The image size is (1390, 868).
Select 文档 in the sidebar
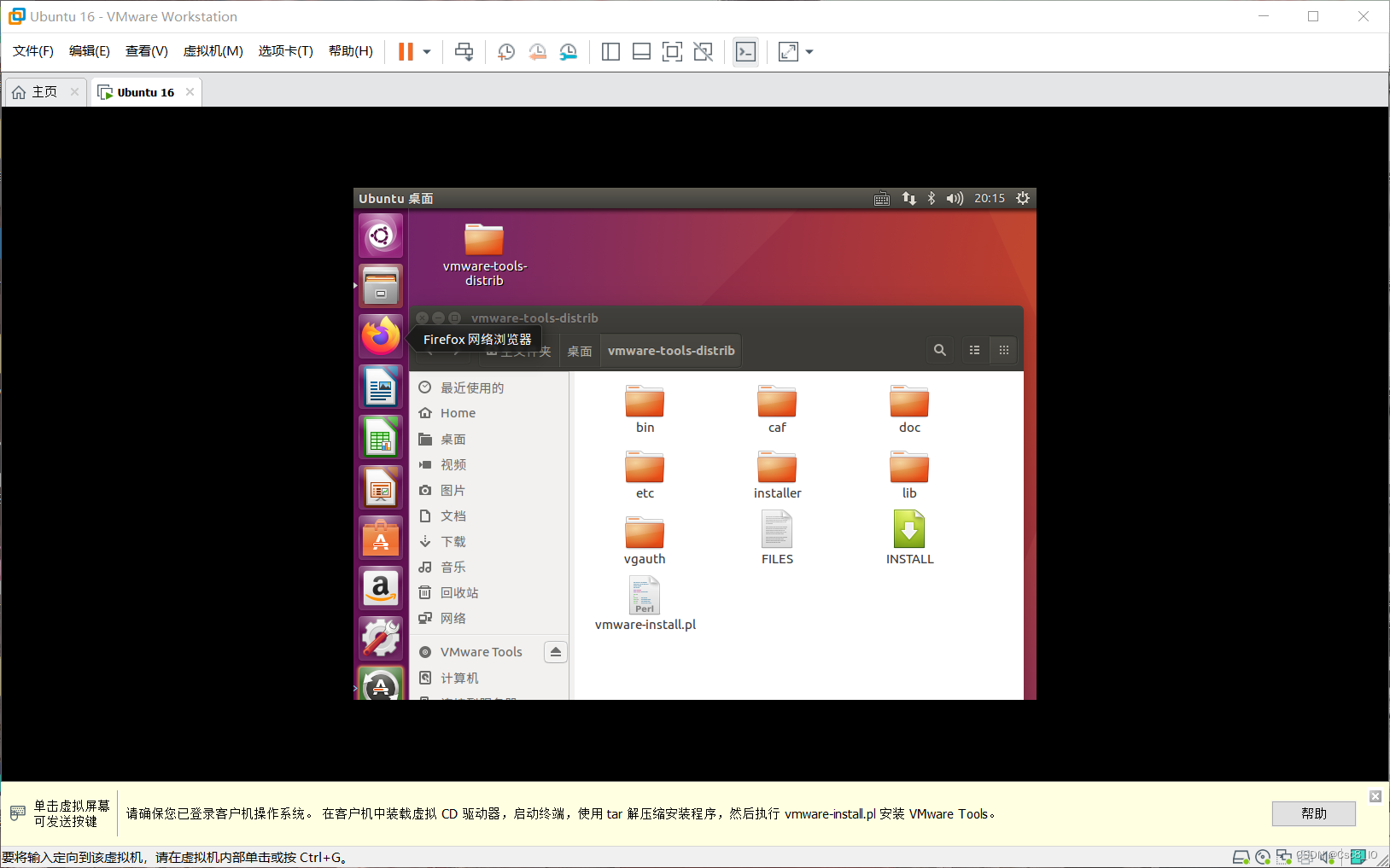coord(489,516)
